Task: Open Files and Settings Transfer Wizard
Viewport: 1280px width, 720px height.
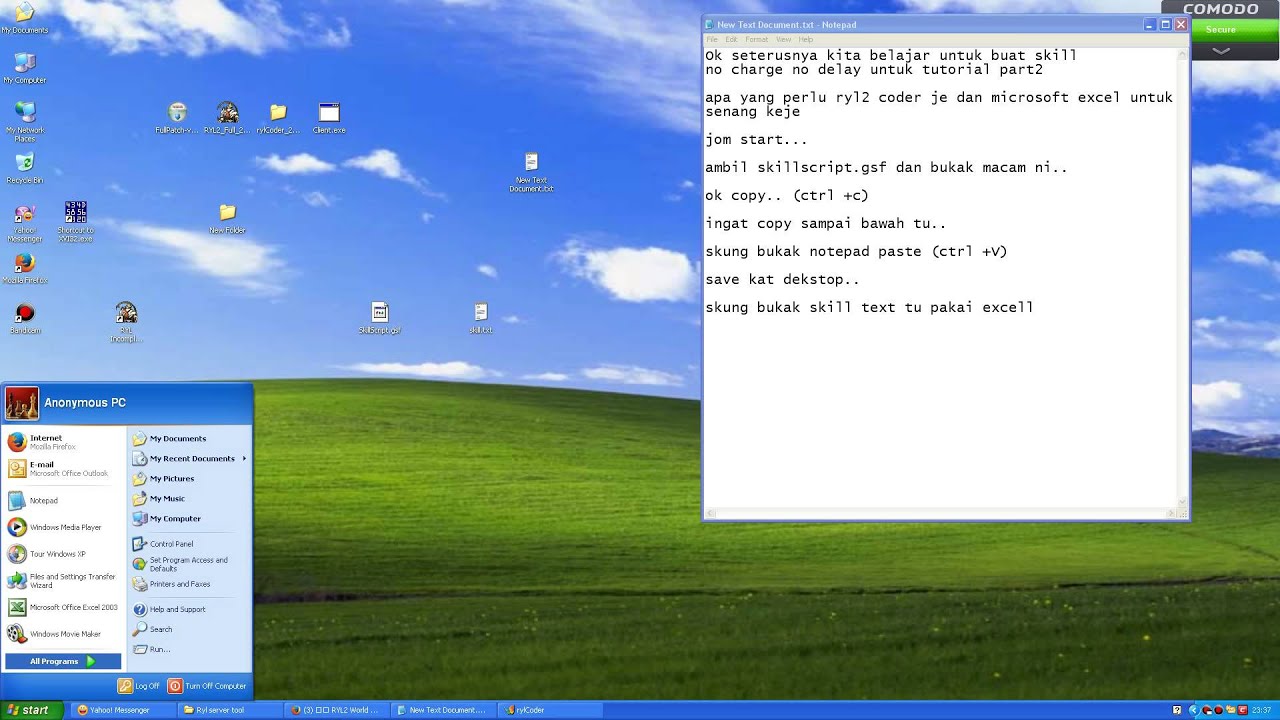Action: pyautogui.click(x=63, y=580)
